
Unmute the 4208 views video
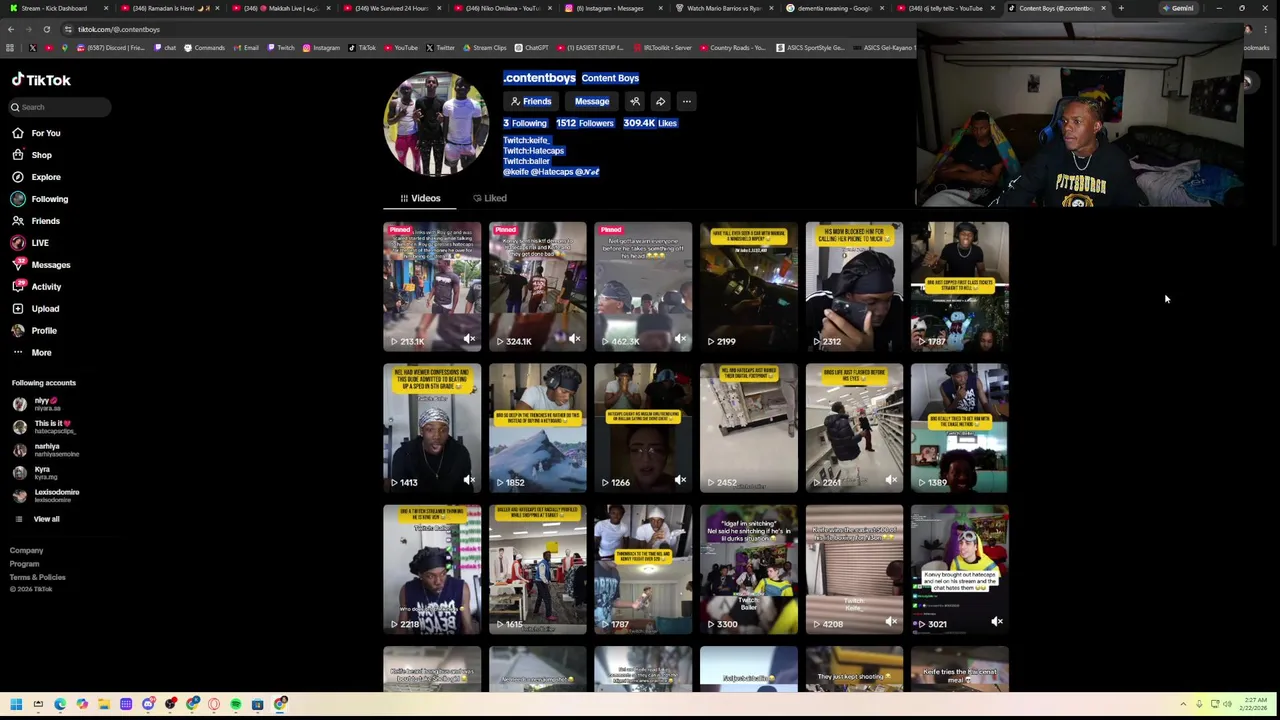coord(891,621)
